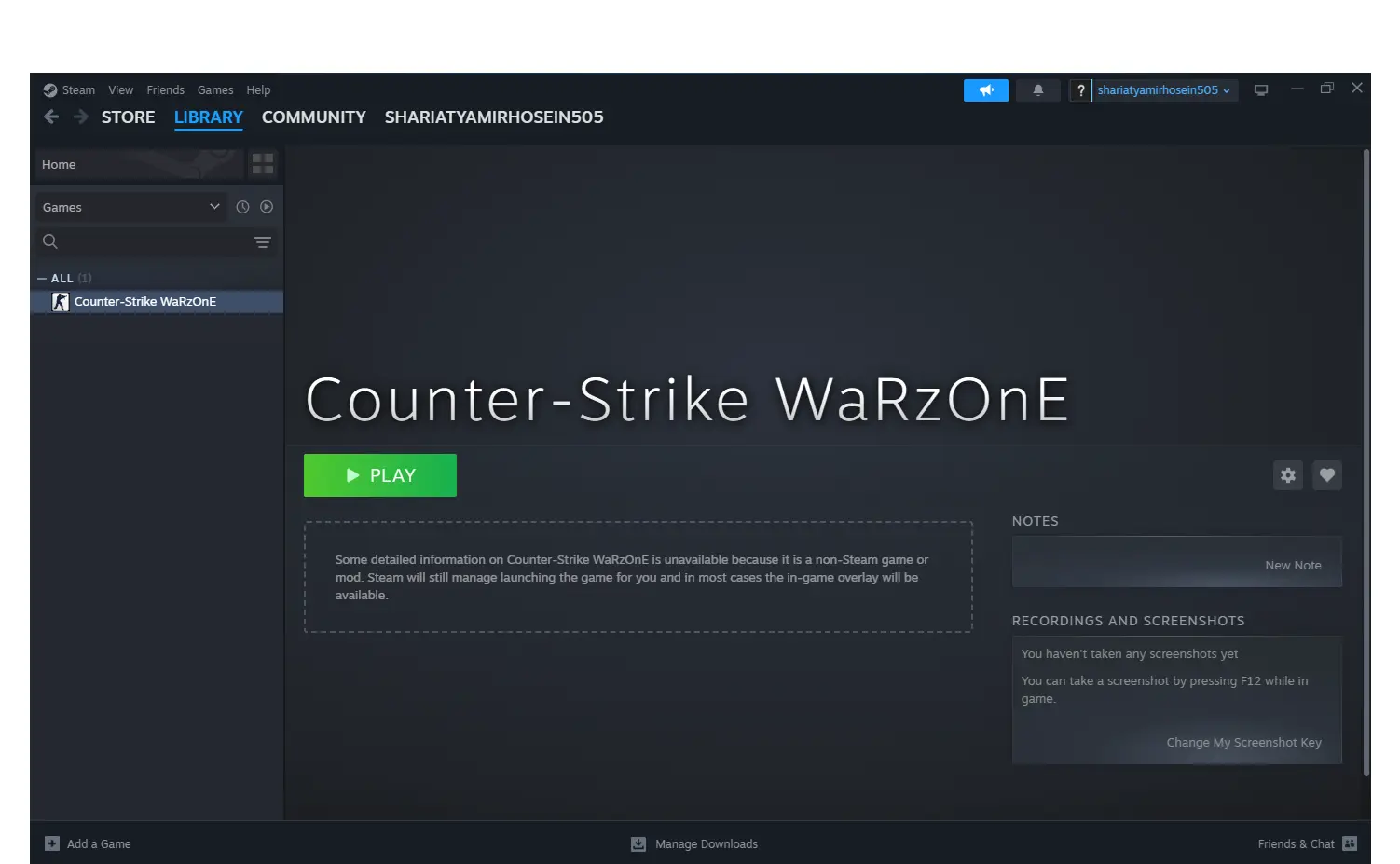
Task: Open advanced filter options icon in search
Action: [x=263, y=242]
